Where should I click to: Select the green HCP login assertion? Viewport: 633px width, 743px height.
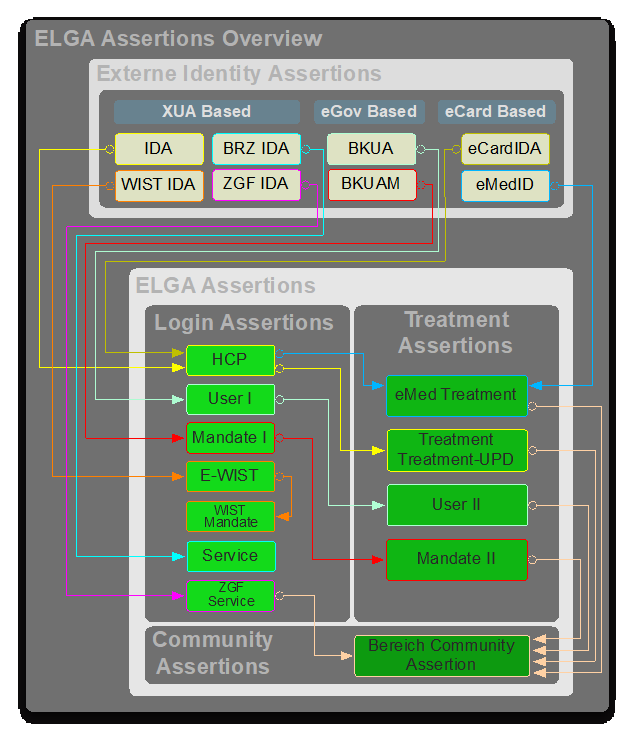[x=230, y=360]
